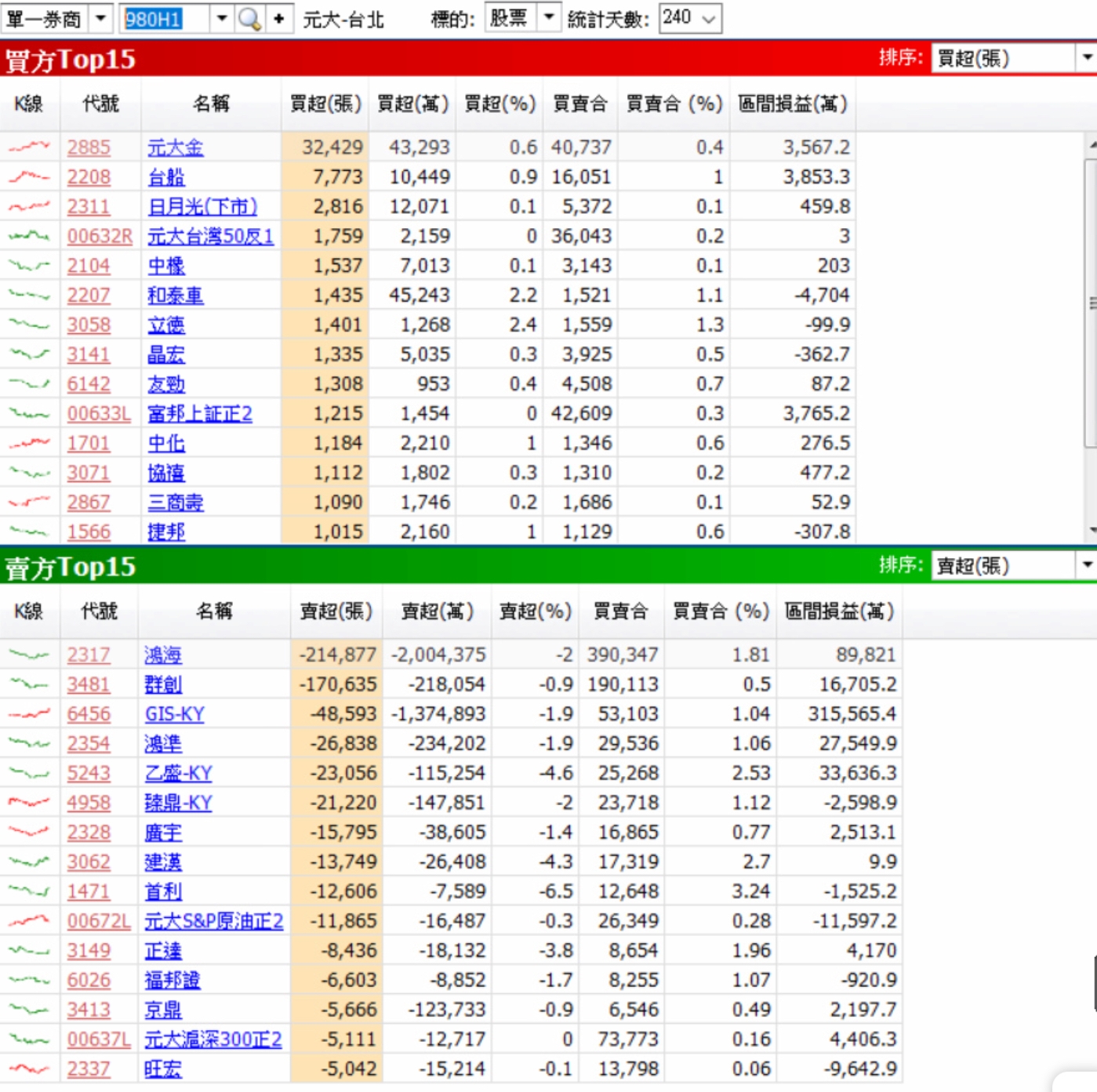Image resolution: width=1097 pixels, height=1092 pixels.
Task: Sort buyers by 買超(張) column header
Action: coord(325,103)
